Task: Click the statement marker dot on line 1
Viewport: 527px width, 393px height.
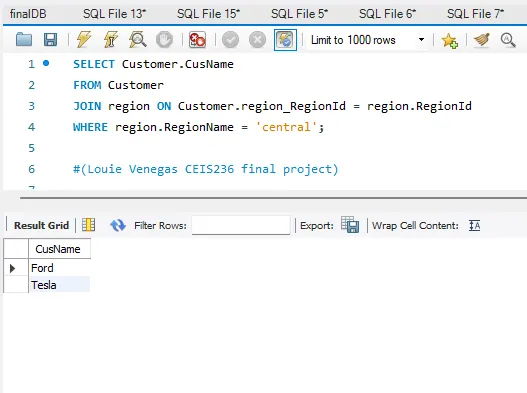Action: pos(46,63)
